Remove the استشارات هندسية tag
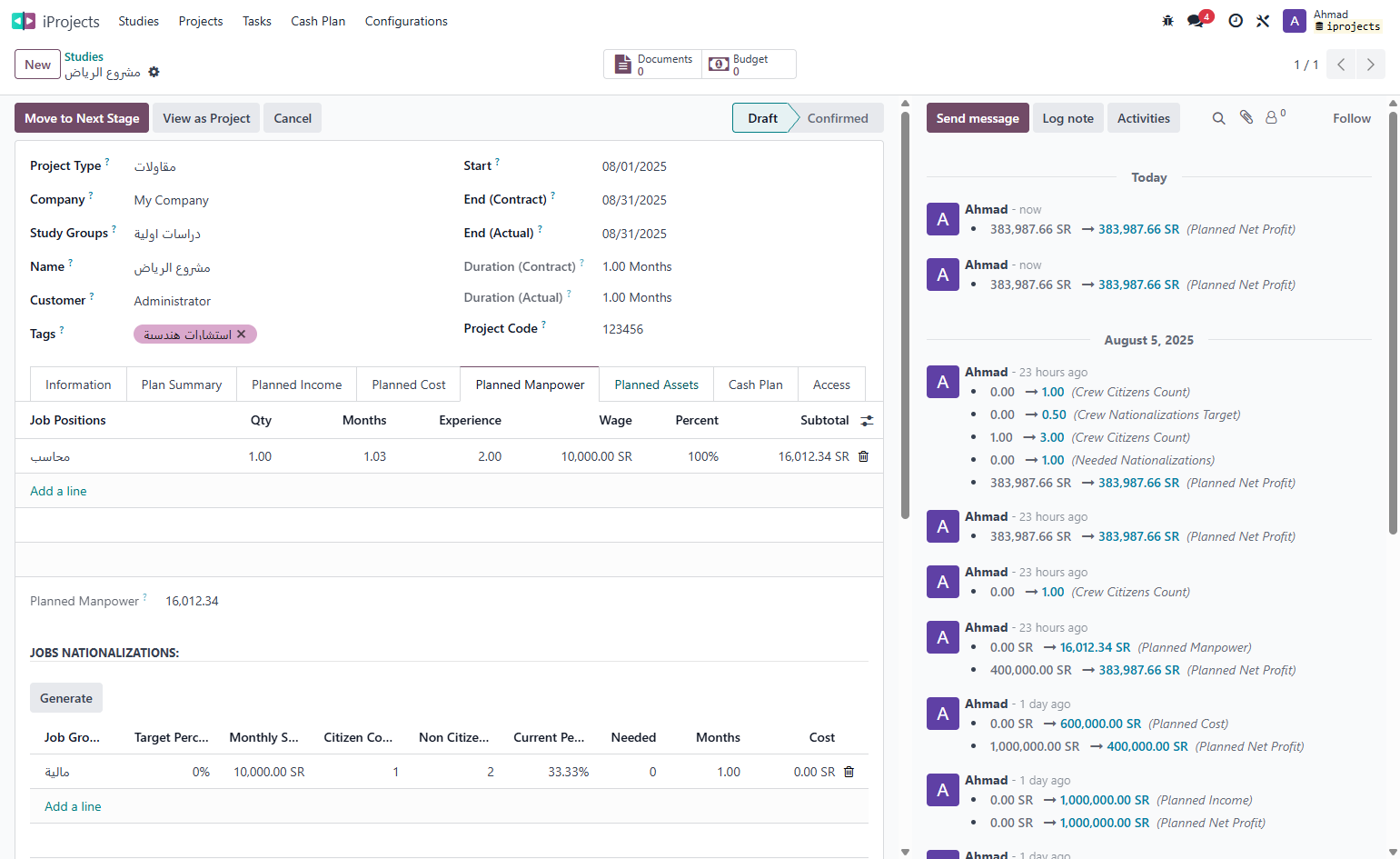 (242, 335)
